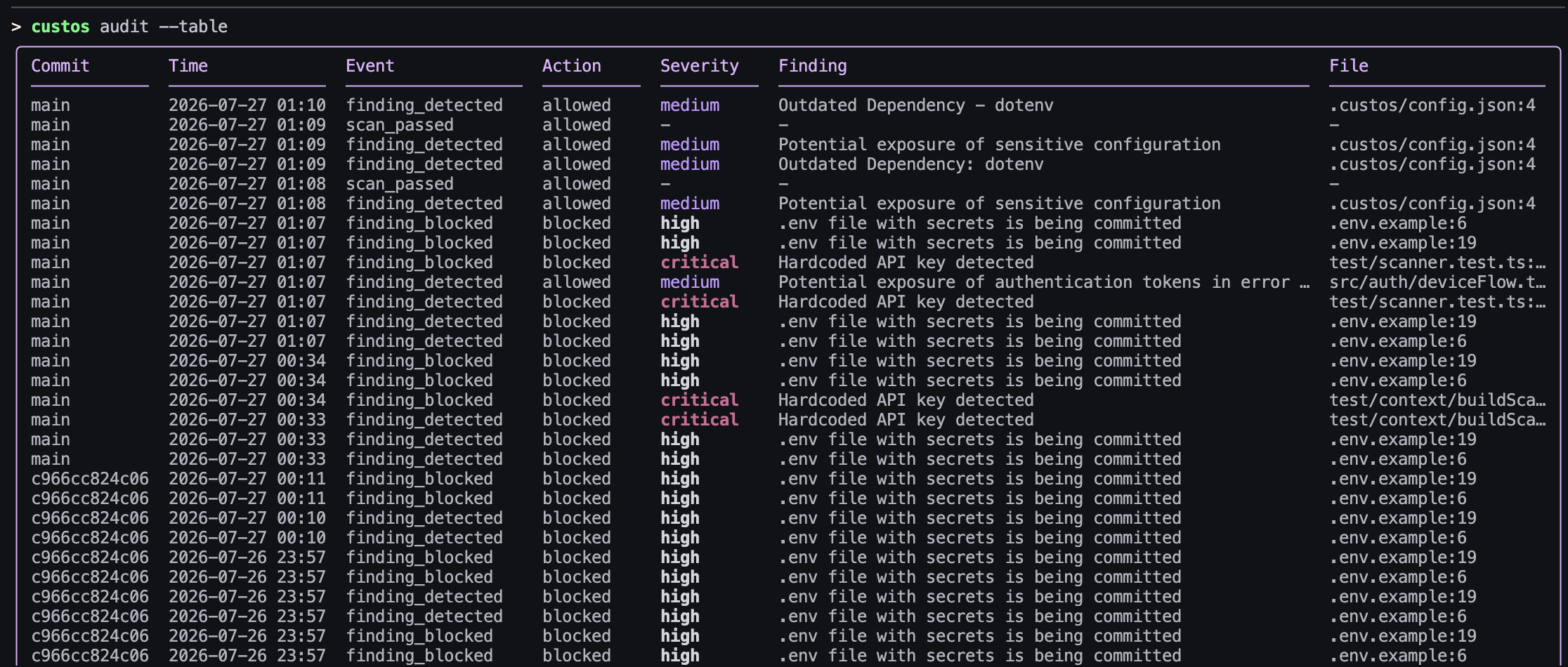
Task: Click the 'Severity' column header
Action: [x=700, y=66]
